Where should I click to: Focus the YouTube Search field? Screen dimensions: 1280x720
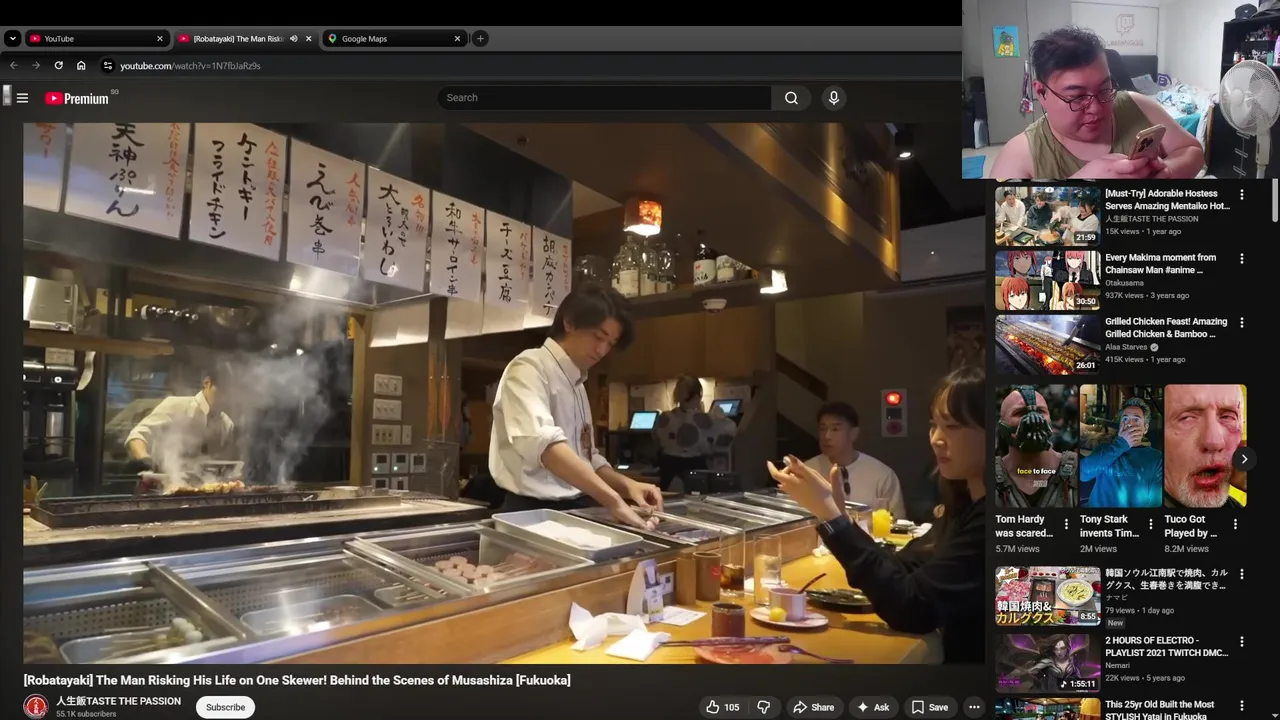(x=604, y=98)
